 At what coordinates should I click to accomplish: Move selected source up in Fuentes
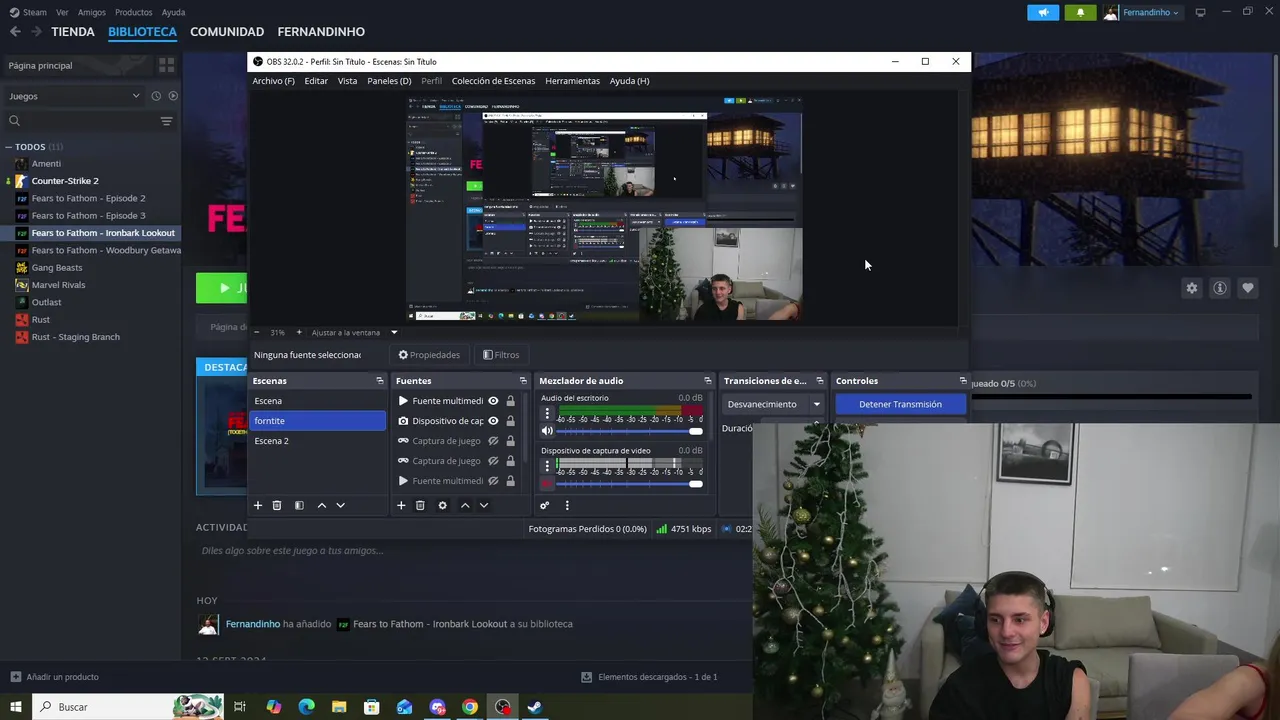465,505
